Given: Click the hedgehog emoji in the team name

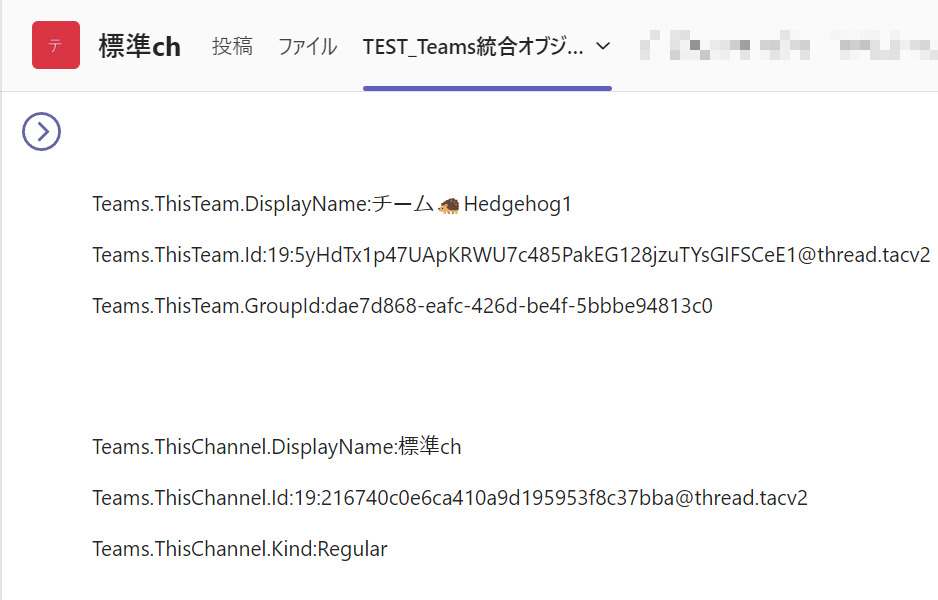Looking at the screenshot, I should tap(449, 205).
